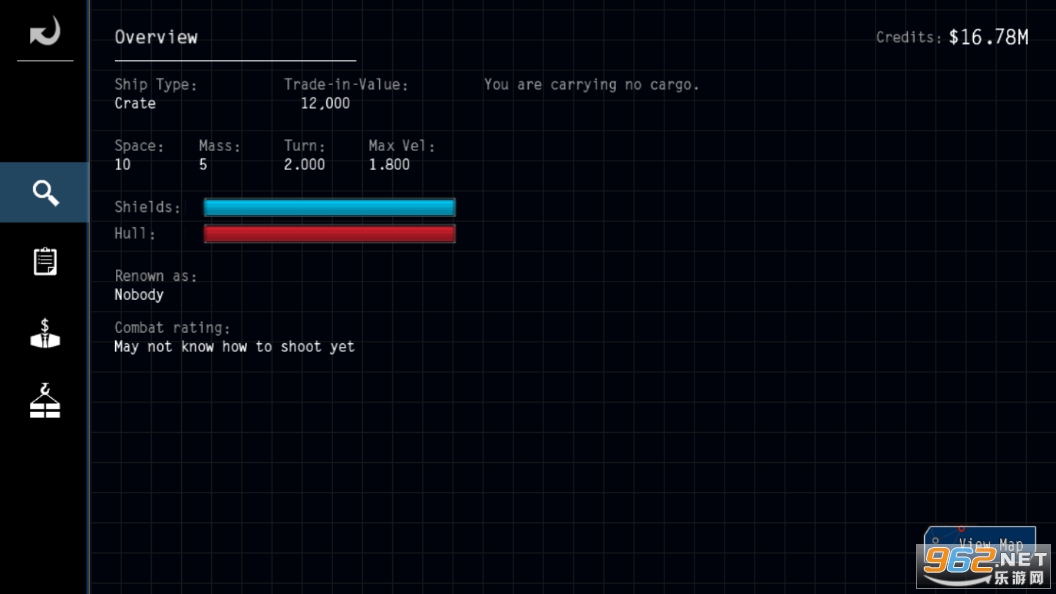The width and height of the screenshot is (1056, 594).
Task: Click the Nobody renown value
Action: pyautogui.click(x=139, y=295)
